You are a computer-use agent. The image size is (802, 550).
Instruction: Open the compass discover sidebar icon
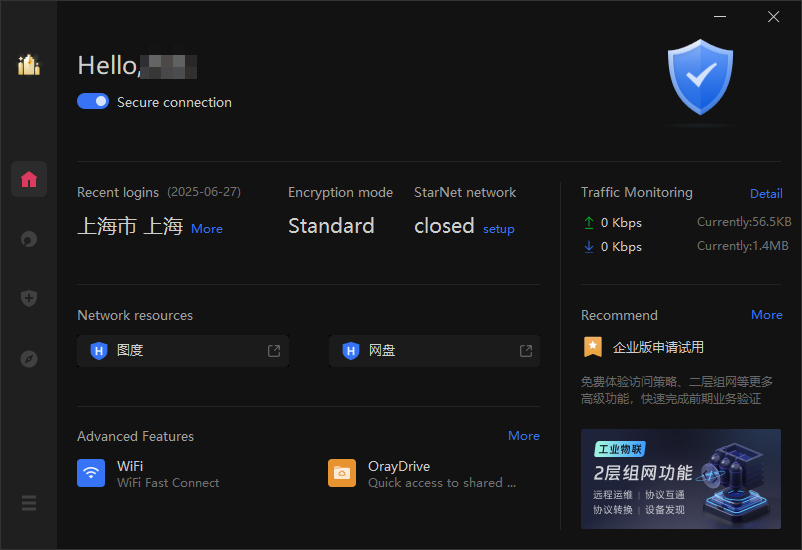29,359
